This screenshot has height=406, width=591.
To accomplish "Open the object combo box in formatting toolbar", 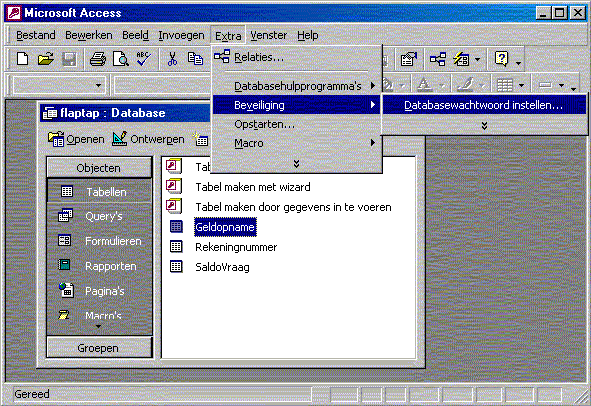I will coord(59,86).
